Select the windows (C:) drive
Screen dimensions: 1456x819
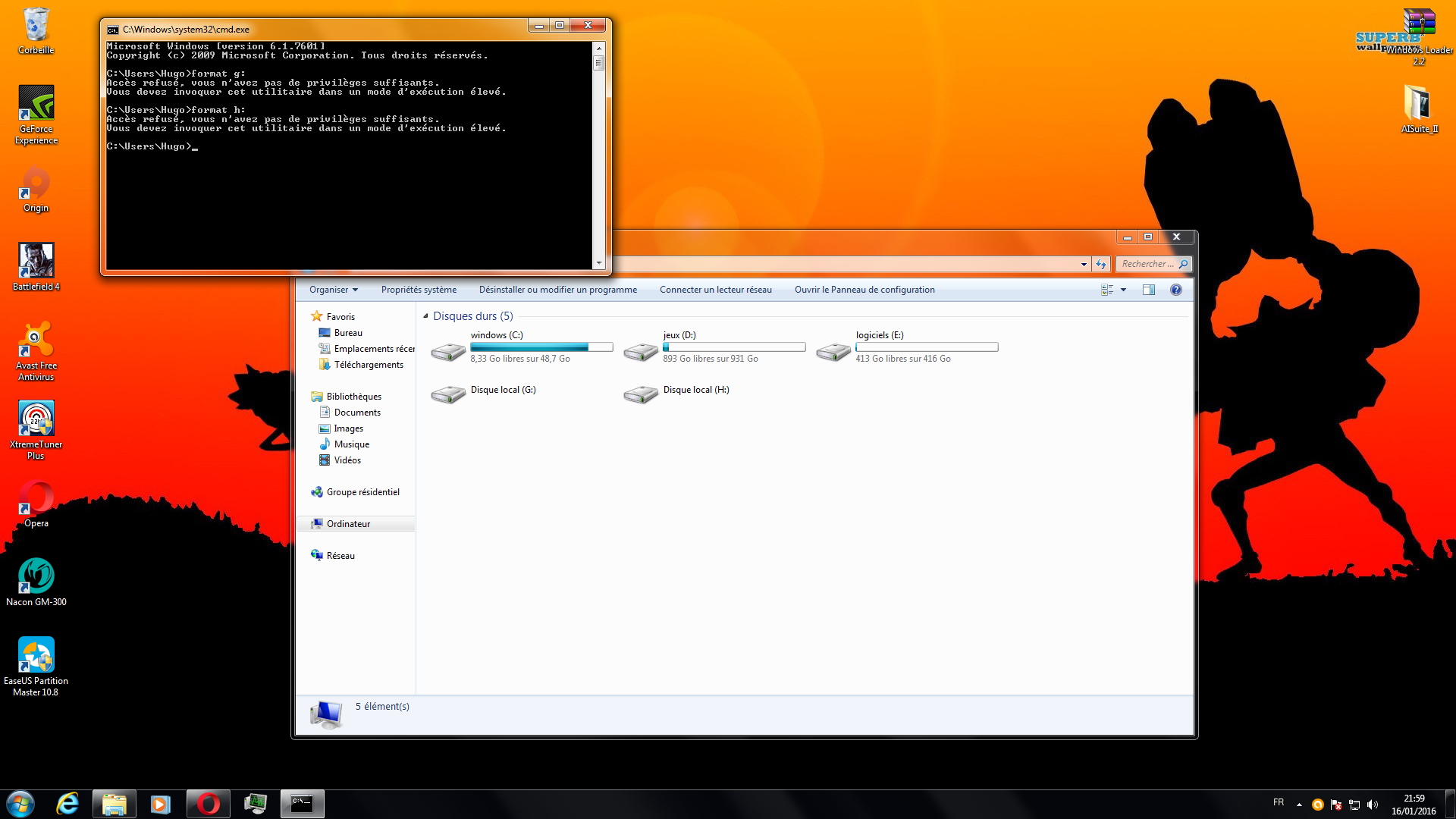(x=522, y=347)
